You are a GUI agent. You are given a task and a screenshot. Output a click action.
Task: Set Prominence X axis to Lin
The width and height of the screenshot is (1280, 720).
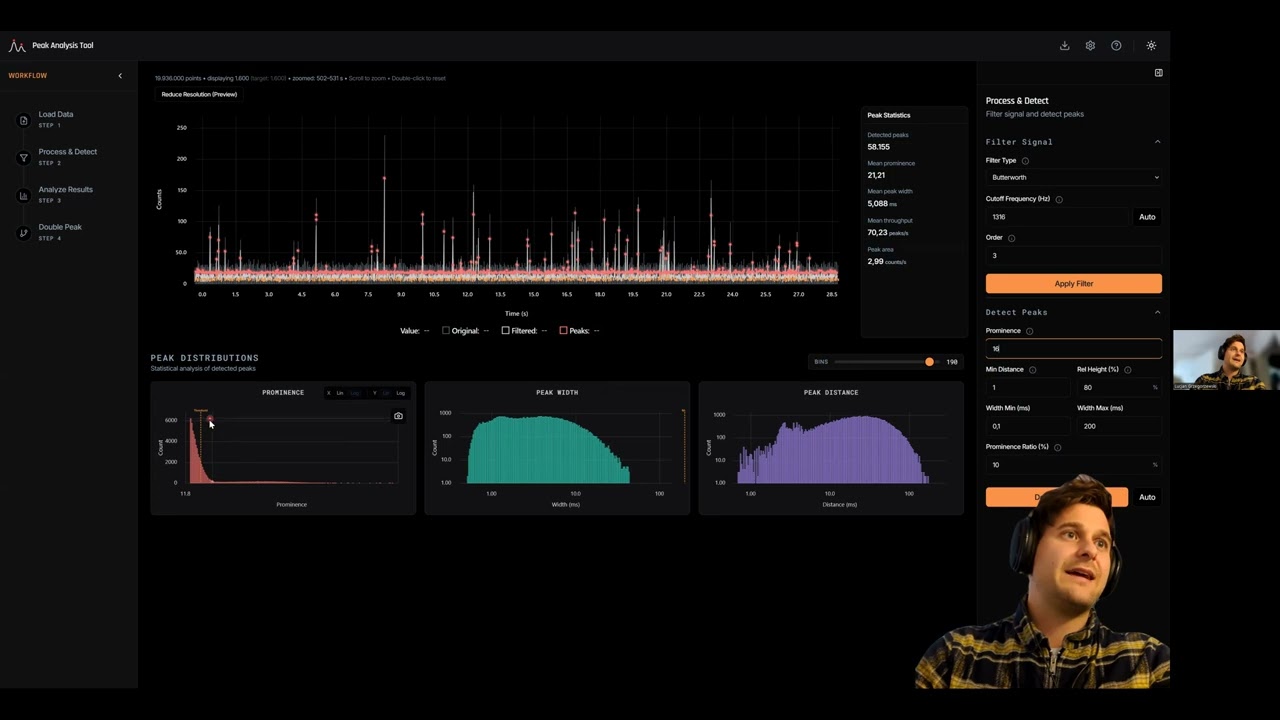click(x=340, y=393)
